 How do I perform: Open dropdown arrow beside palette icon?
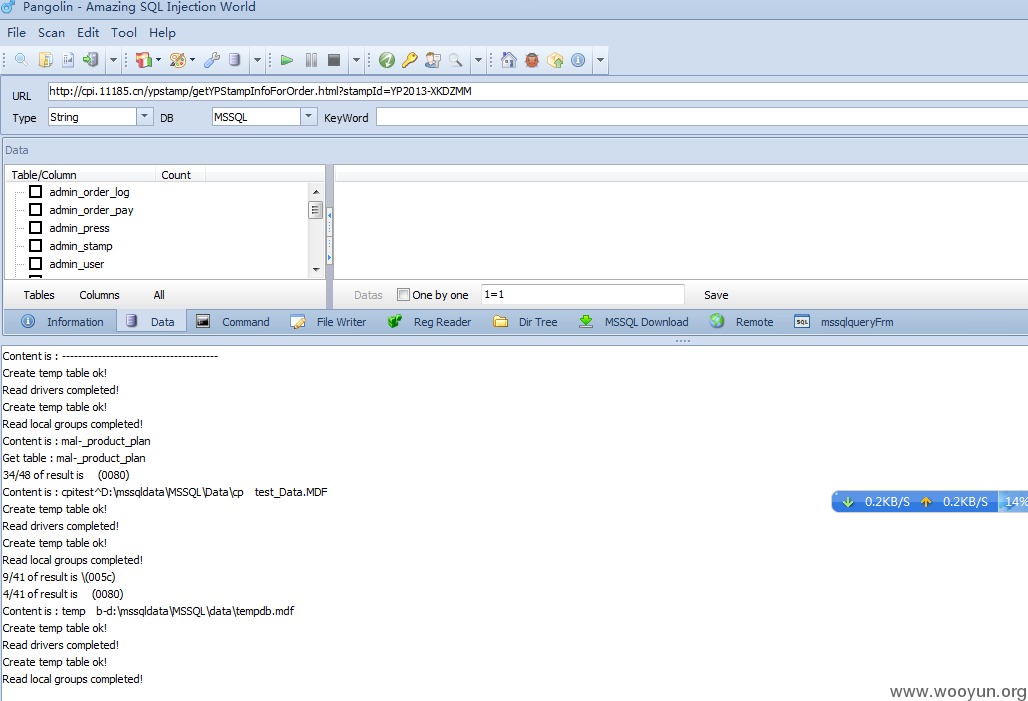192,60
